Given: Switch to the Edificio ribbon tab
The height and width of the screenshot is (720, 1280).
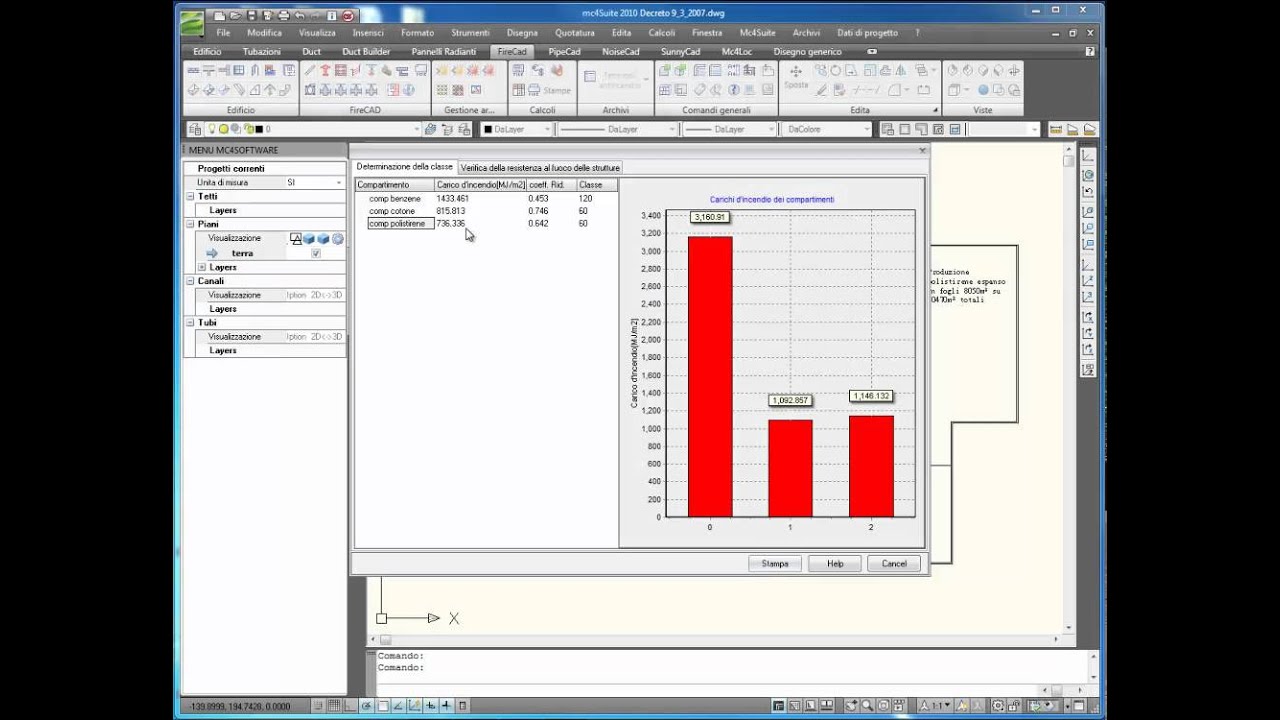Looking at the screenshot, I should (207, 51).
